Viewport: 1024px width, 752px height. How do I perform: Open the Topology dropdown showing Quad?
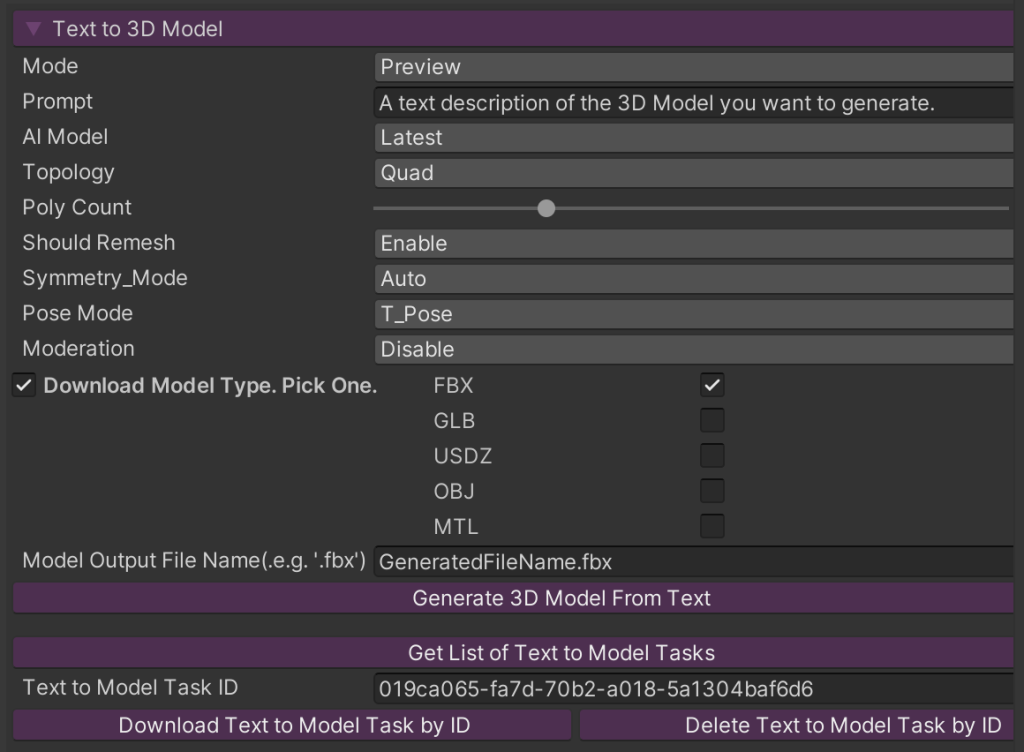(x=694, y=173)
